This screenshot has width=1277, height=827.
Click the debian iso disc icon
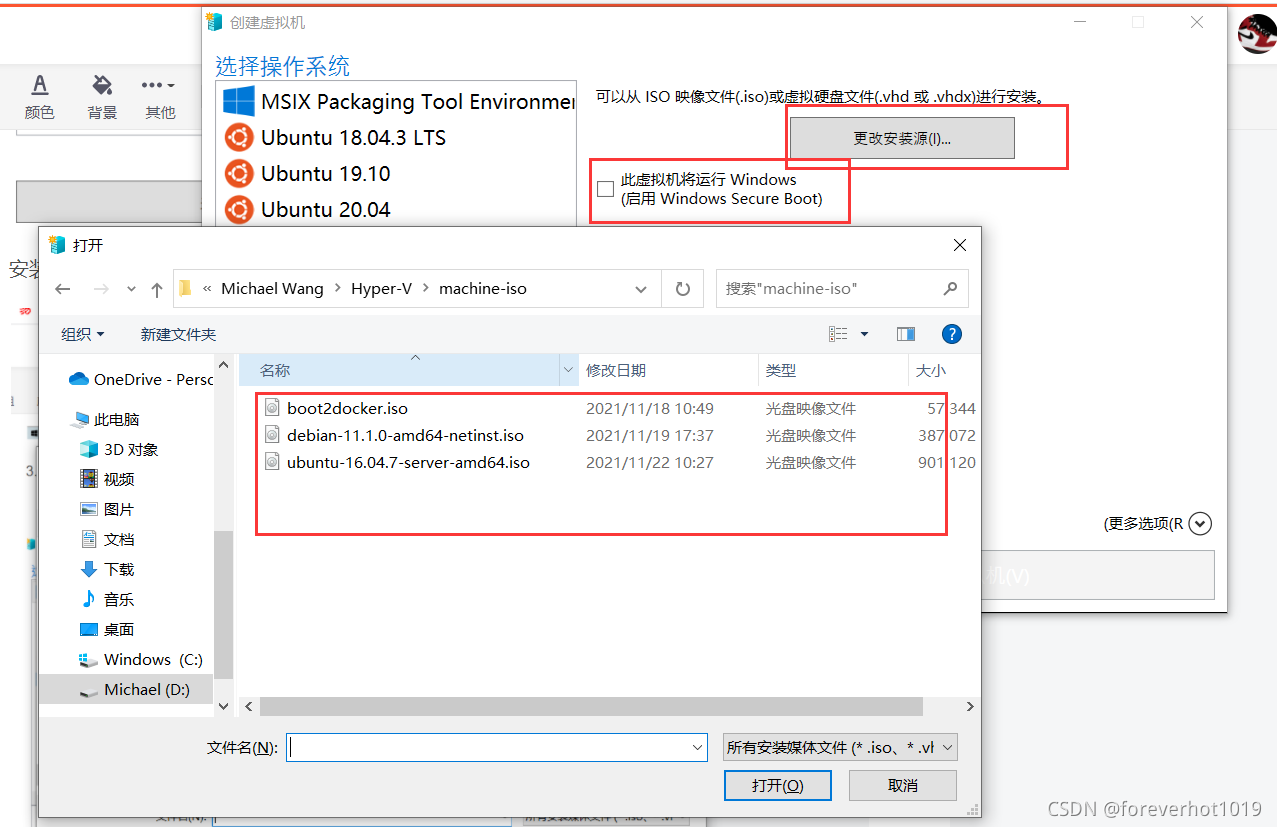pos(272,435)
